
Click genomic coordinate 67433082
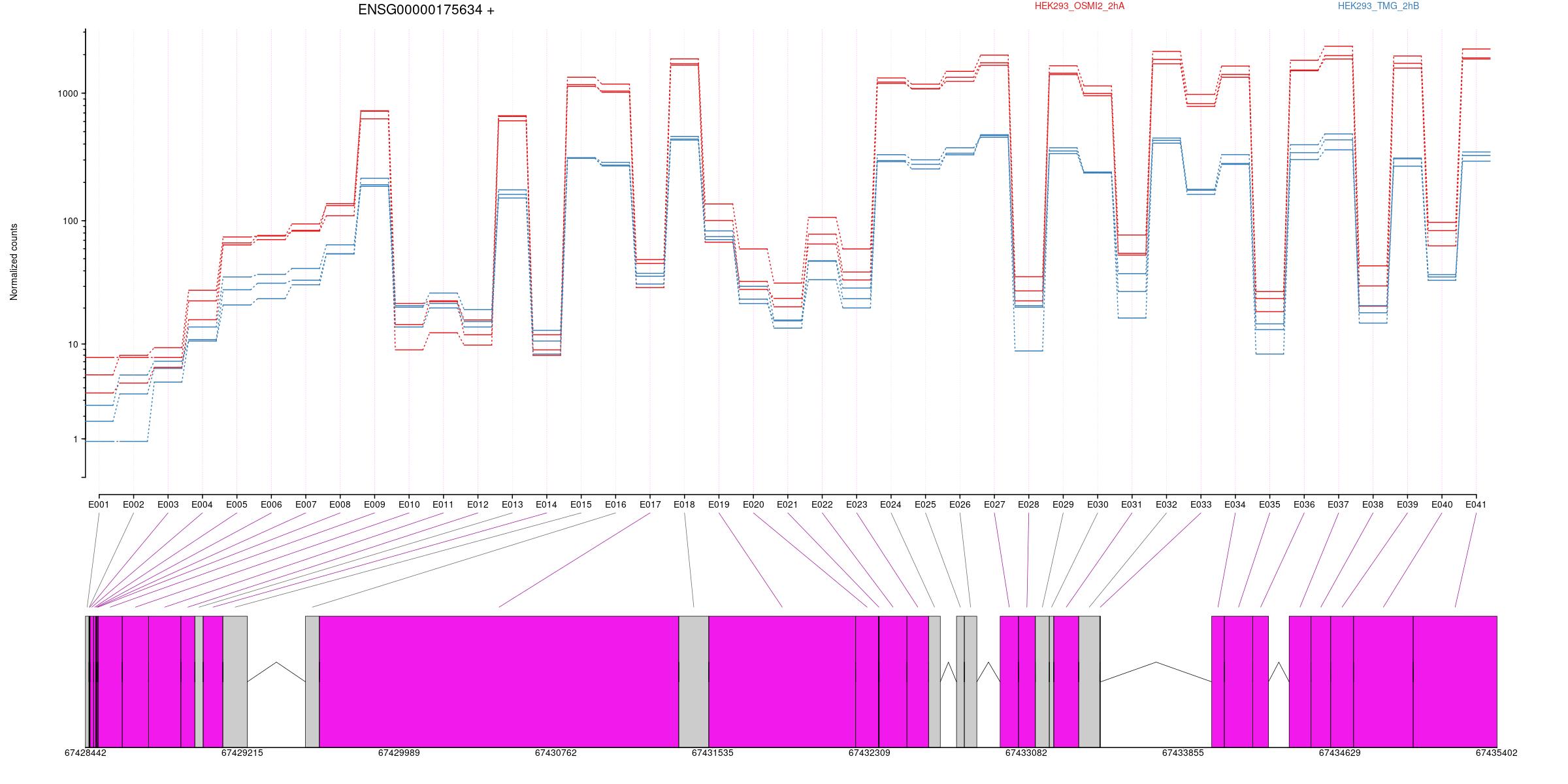(x=1026, y=753)
